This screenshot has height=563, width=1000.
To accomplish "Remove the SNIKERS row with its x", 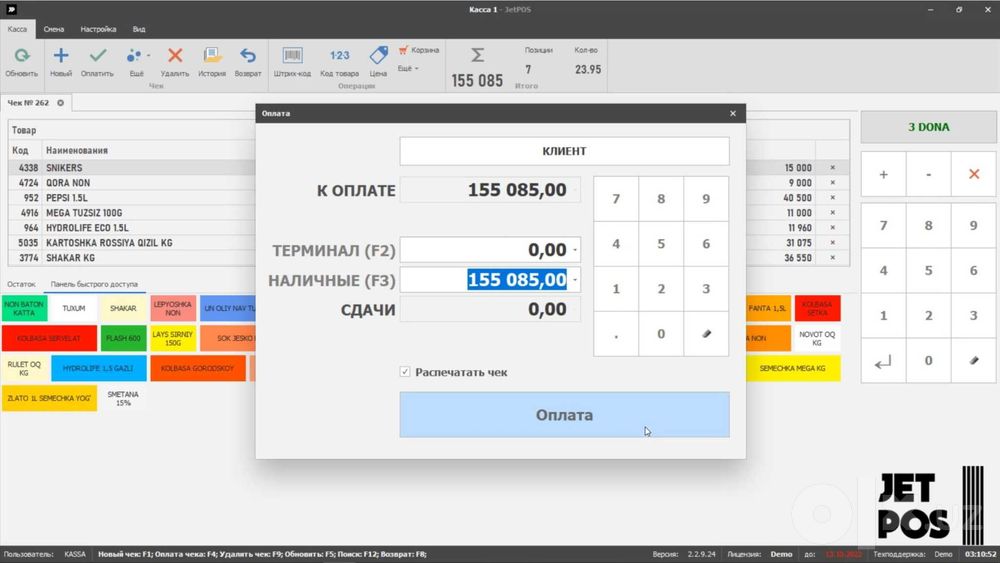I will point(832,168).
